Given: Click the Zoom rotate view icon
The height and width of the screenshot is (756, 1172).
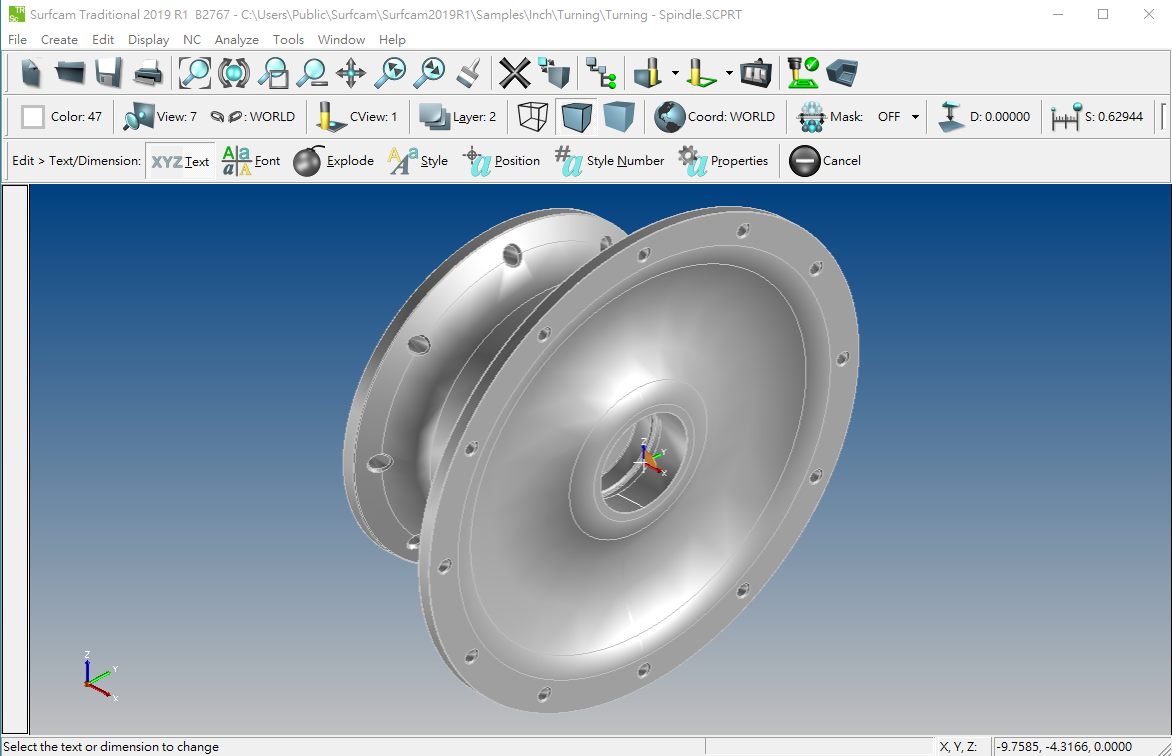Looking at the screenshot, I should click(234, 73).
